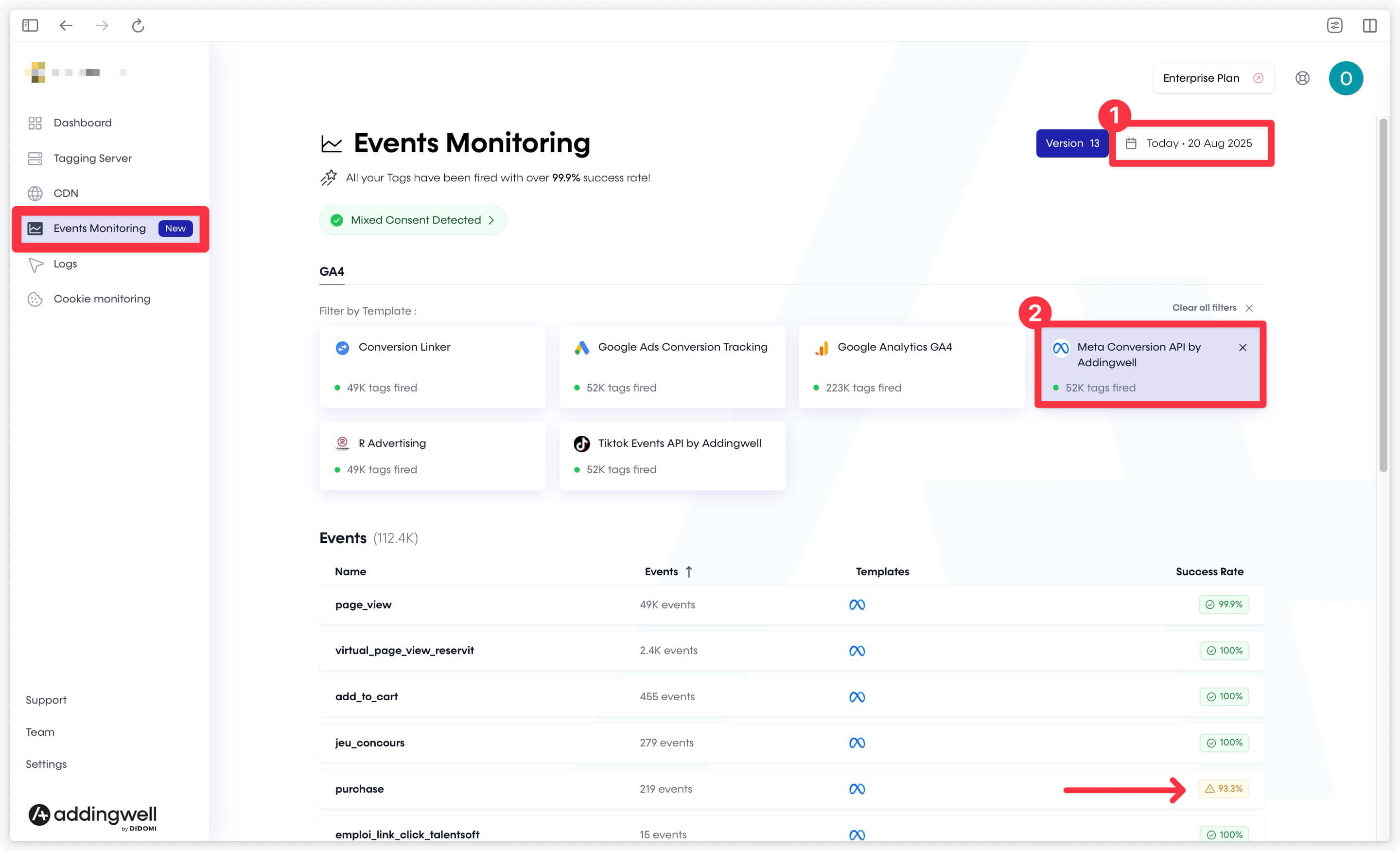The width and height of the screenshot is (1400, 851).
Task: Click the Events Monitoring chart title icon
Action: pyautogui.click(x=331, y=143)
